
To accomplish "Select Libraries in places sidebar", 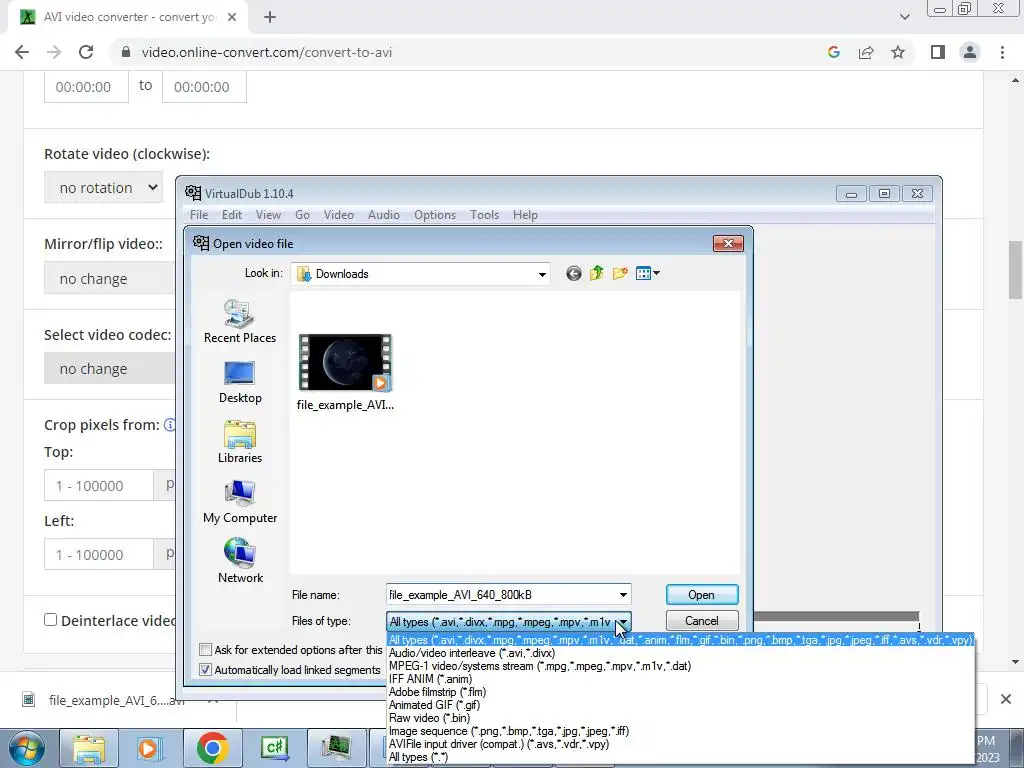I will tap(240, 442).
